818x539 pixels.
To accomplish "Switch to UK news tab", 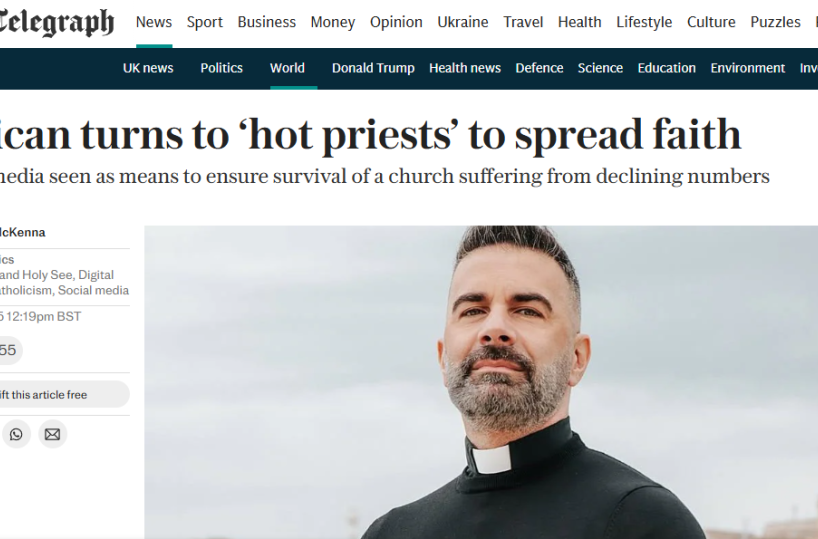I will point(148,68).
